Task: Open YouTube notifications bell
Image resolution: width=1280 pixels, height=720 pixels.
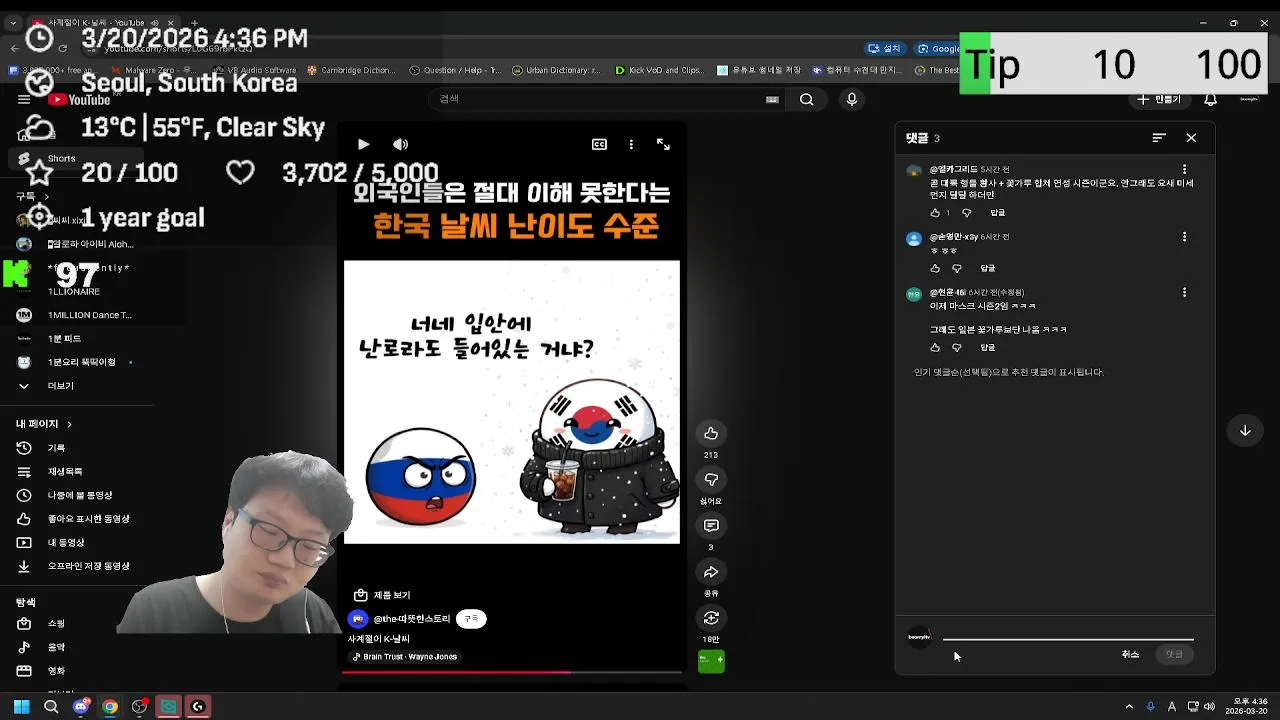Action: [x=1210, y=100]
